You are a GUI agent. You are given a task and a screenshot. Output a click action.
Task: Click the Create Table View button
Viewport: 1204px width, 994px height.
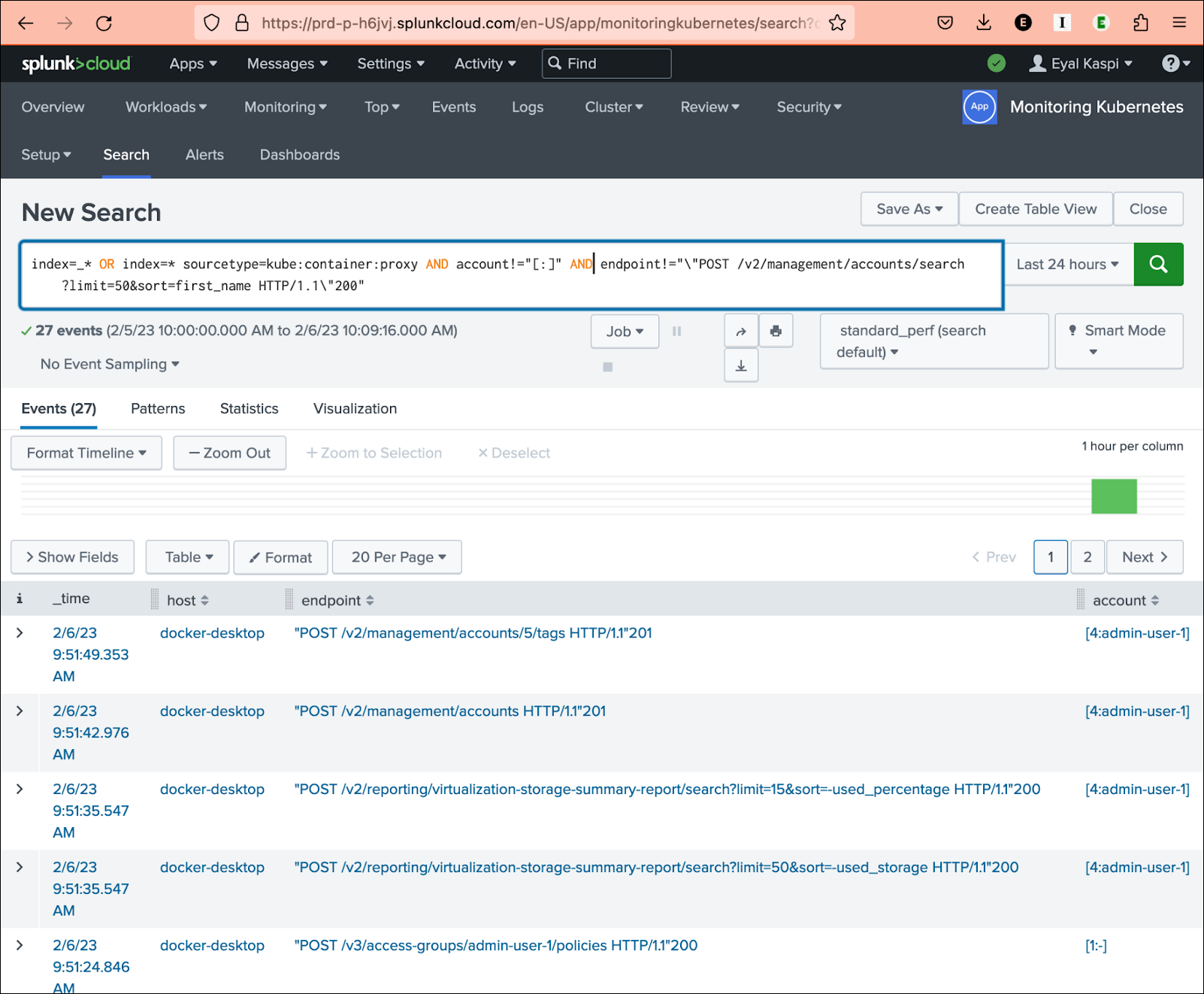click(x=1035, y=209)
